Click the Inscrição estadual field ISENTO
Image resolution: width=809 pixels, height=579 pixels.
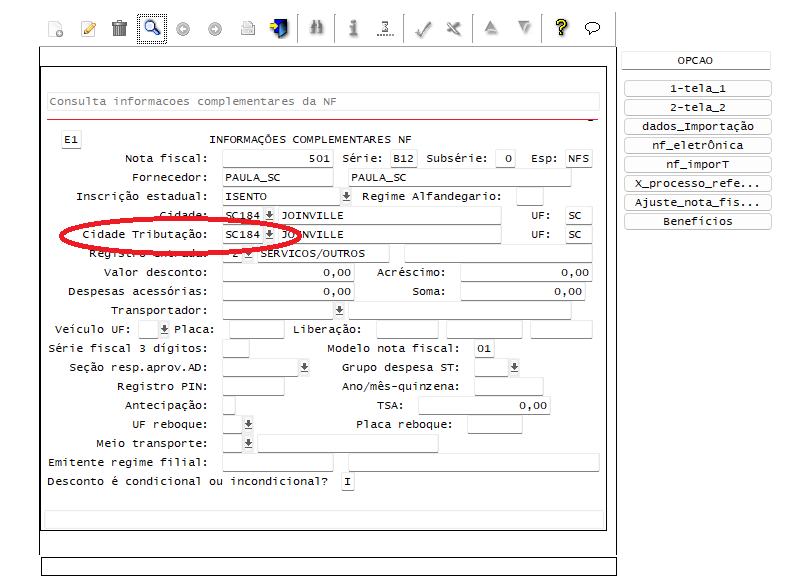click(x=282, y=196)
